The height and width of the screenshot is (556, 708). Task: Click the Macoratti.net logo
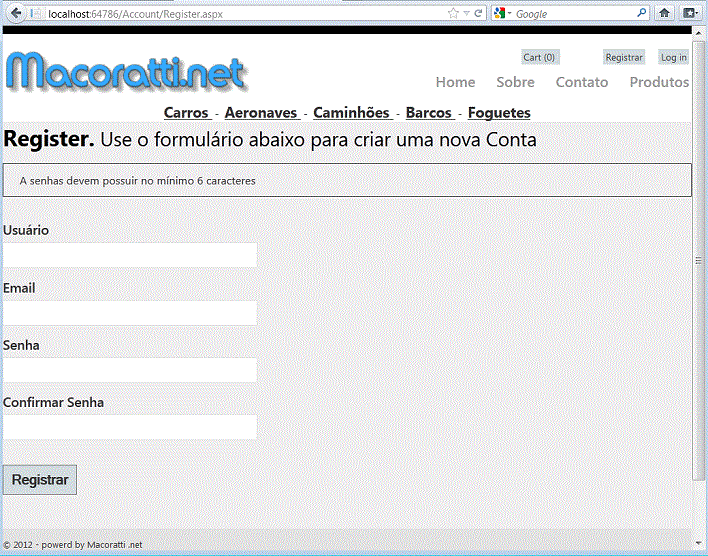click(x=125, y=73)
